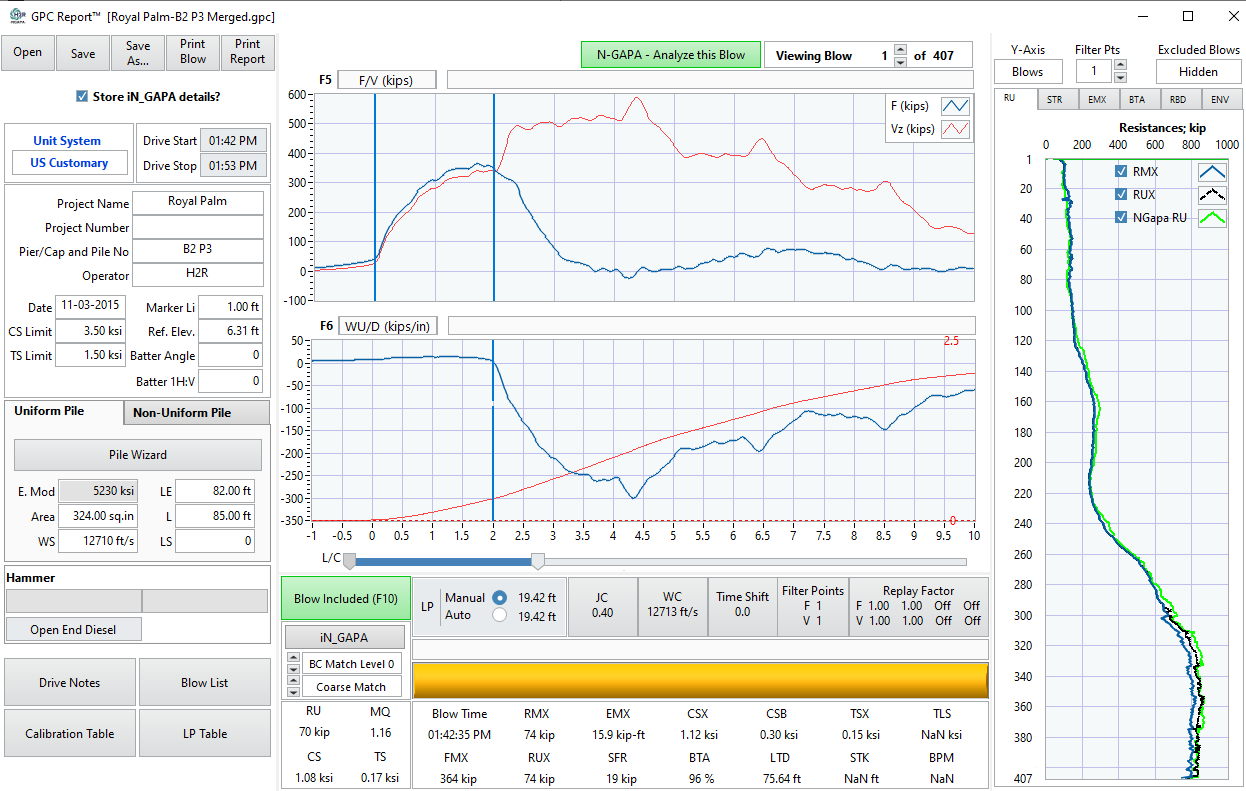Click the US Customary unit system toggle
Viewport: 1246px width, 791px height.
click(x=69, y=163)
